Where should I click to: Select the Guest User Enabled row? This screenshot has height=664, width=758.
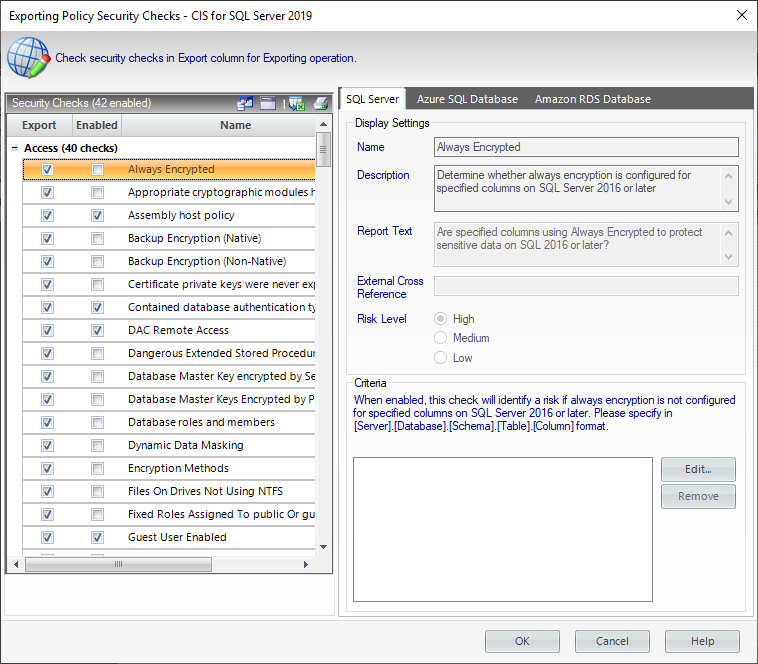(x=177, y=538)
